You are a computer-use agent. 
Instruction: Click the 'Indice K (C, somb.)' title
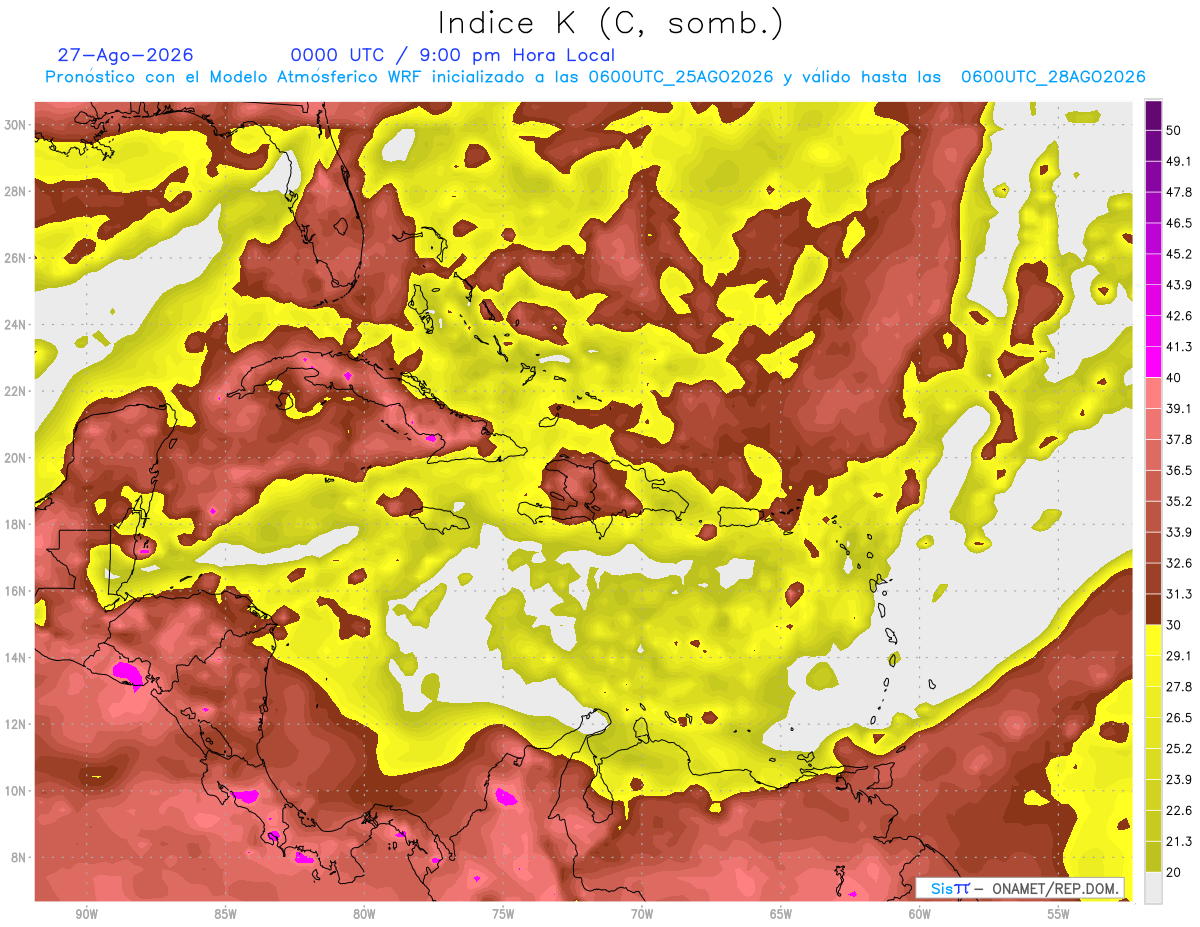611,23
